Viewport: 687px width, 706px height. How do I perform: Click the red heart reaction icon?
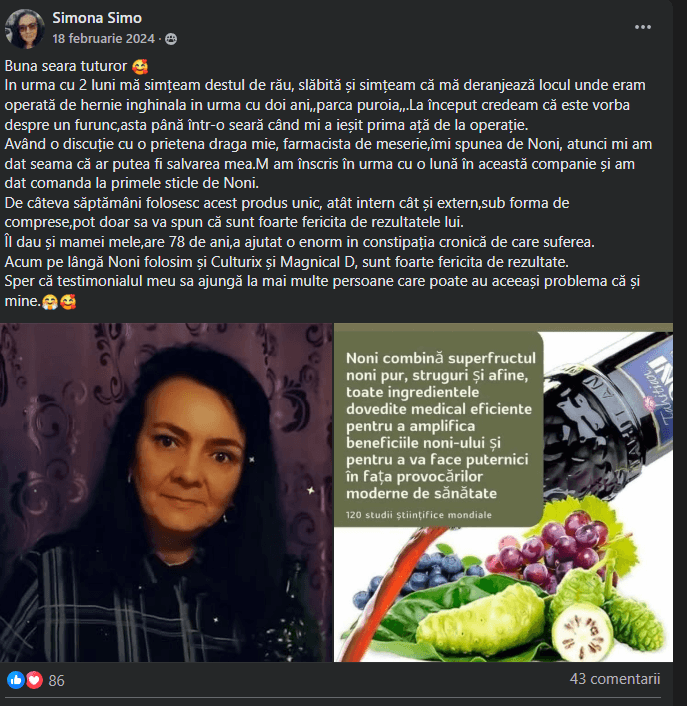(34, 680)
